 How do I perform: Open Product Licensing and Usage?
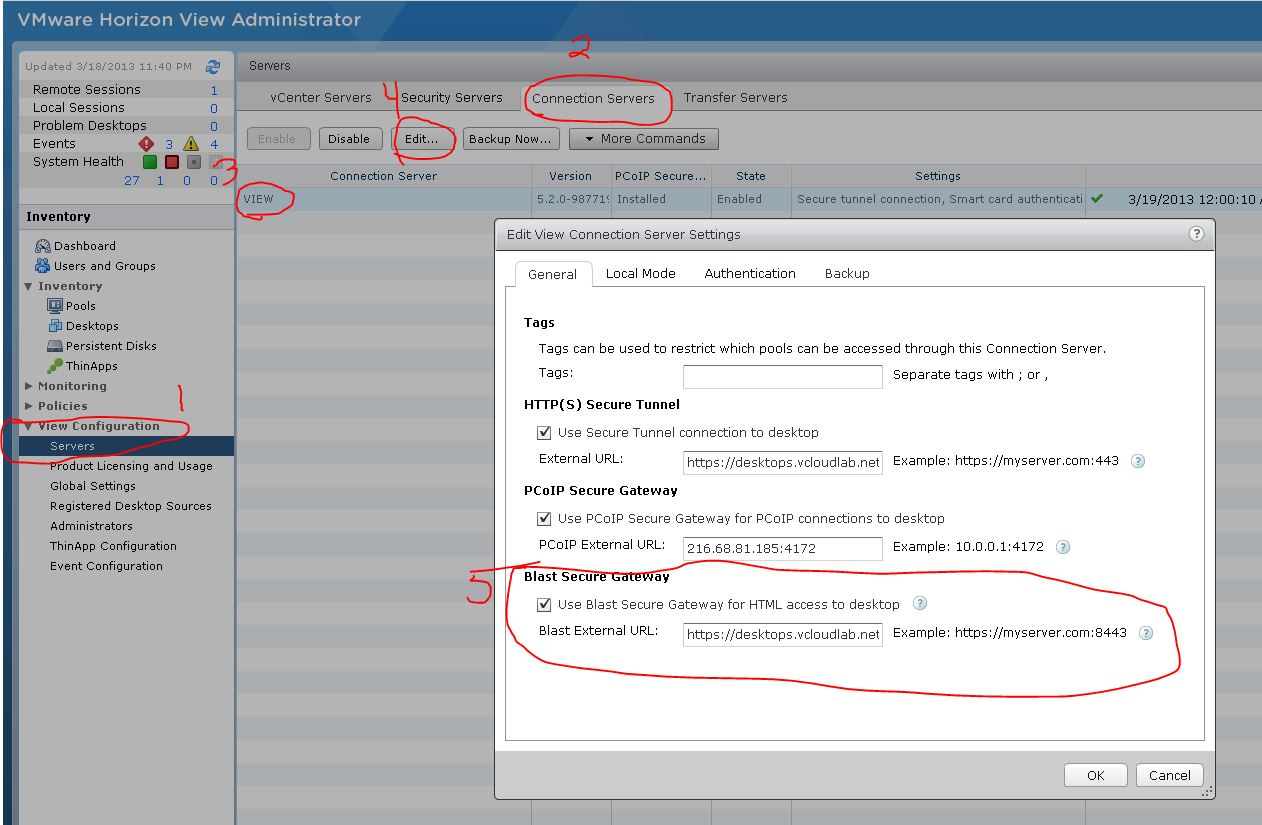(131, 466)
